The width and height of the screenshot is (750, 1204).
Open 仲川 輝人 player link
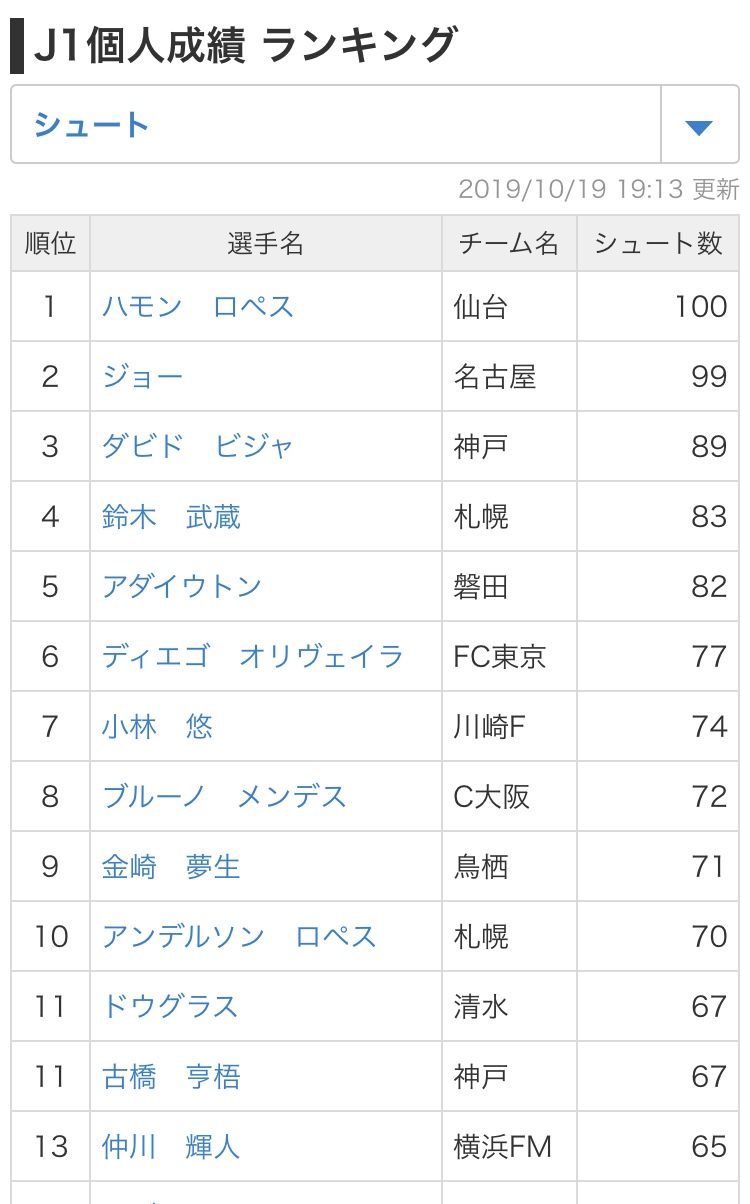171,1146
